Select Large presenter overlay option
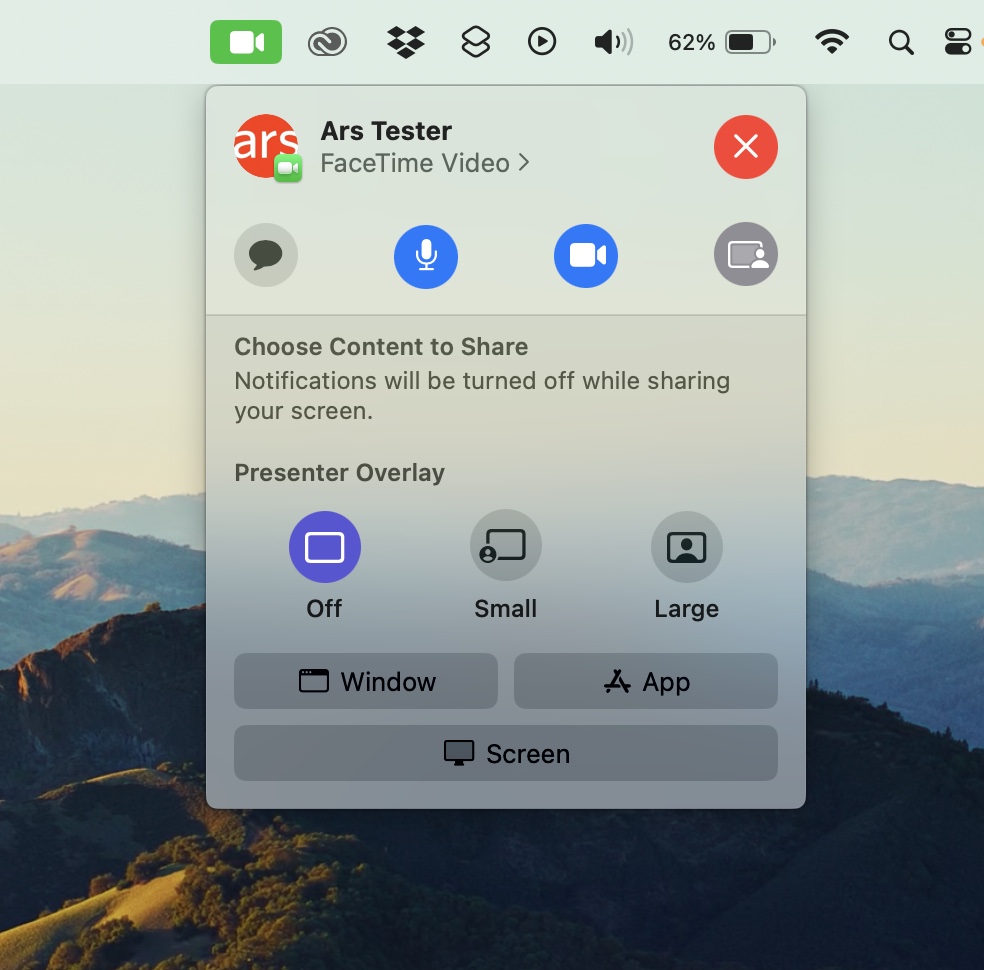 click(686, 547)
